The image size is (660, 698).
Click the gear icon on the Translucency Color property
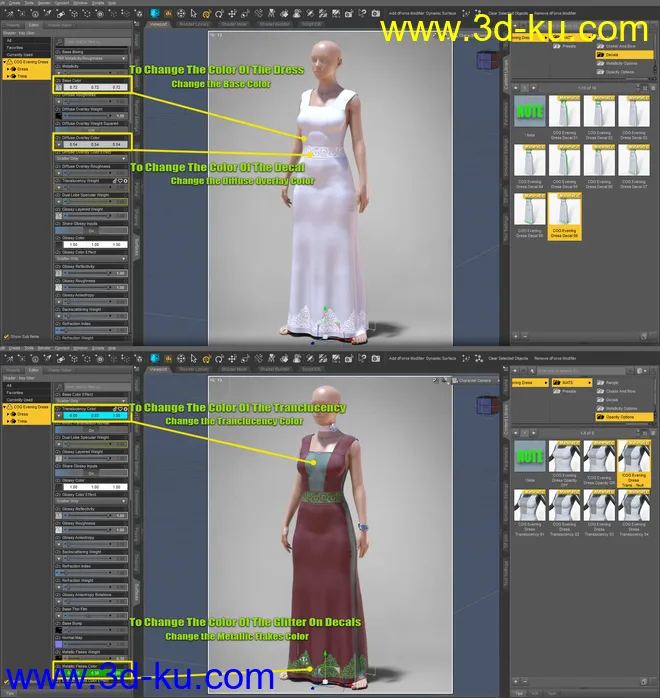point(126,409)
